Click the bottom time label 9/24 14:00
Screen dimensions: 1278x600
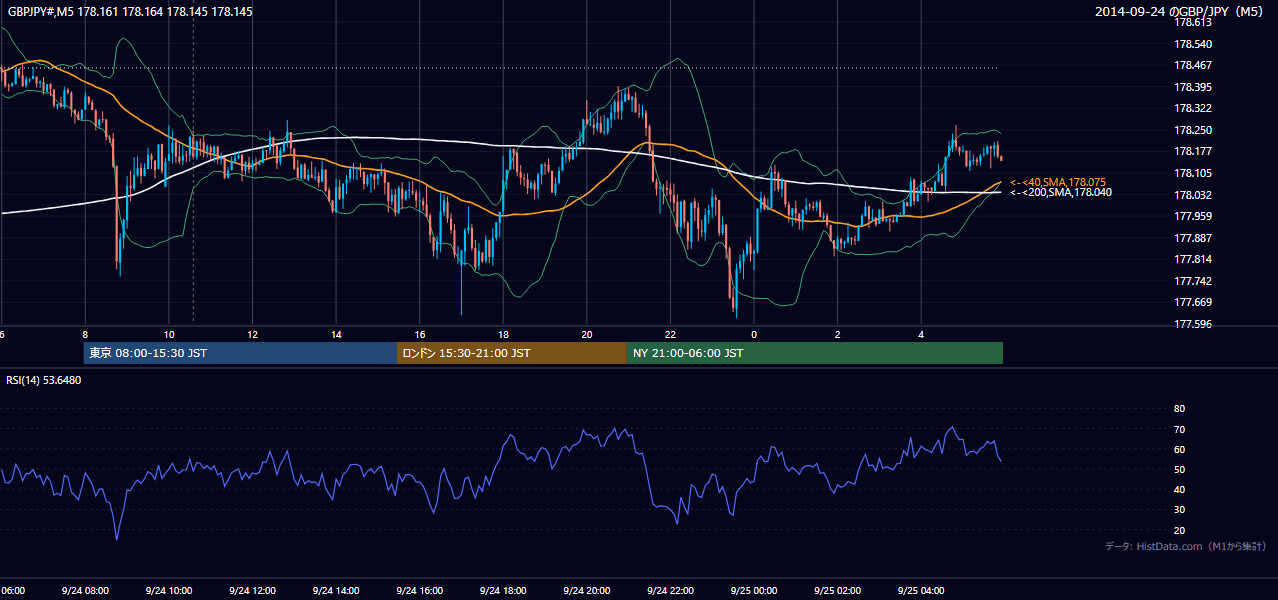click(x=337, y=591)
